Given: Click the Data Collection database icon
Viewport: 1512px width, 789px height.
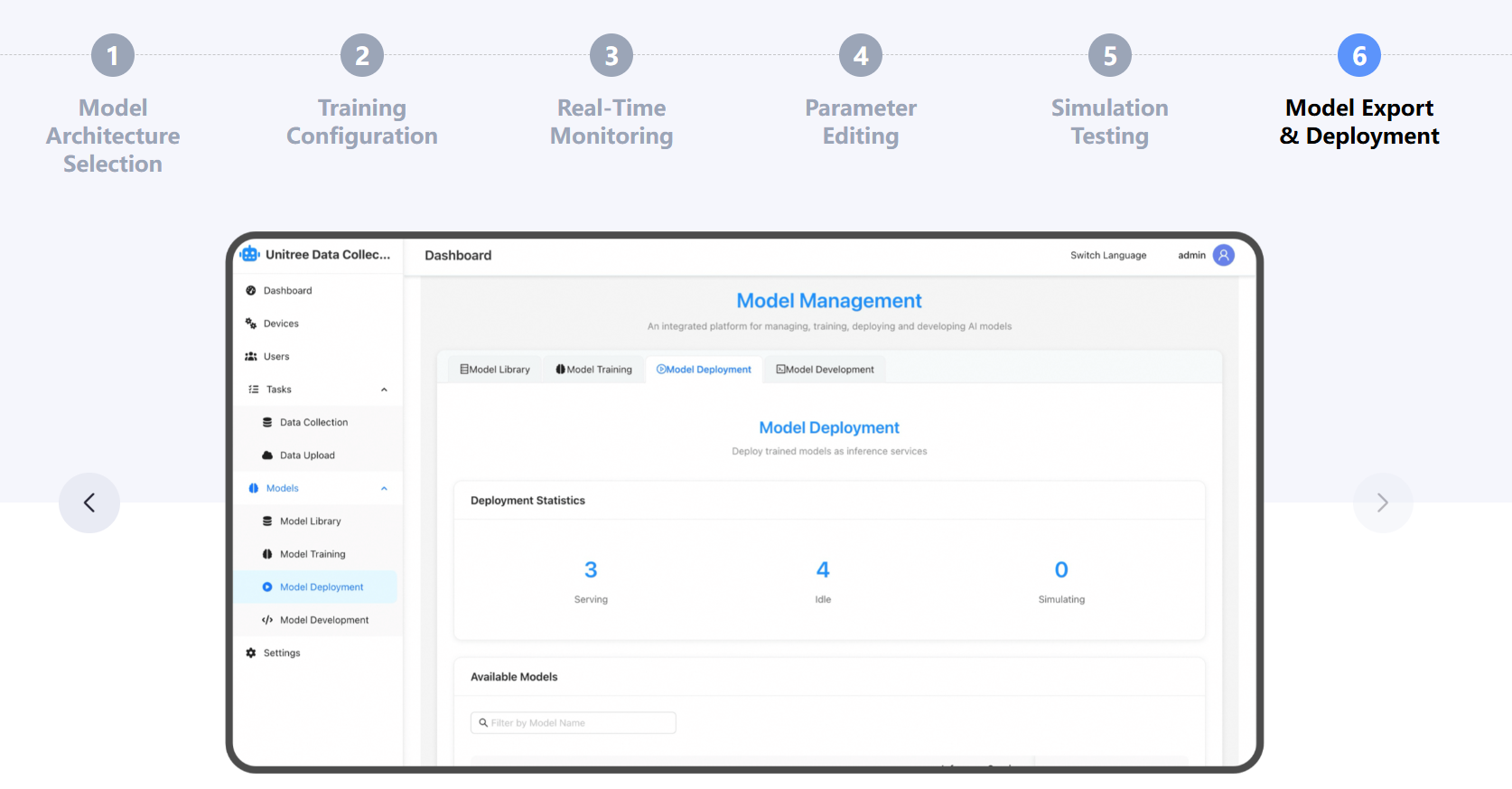Looking at the screenshot, I should click(267, 423).
